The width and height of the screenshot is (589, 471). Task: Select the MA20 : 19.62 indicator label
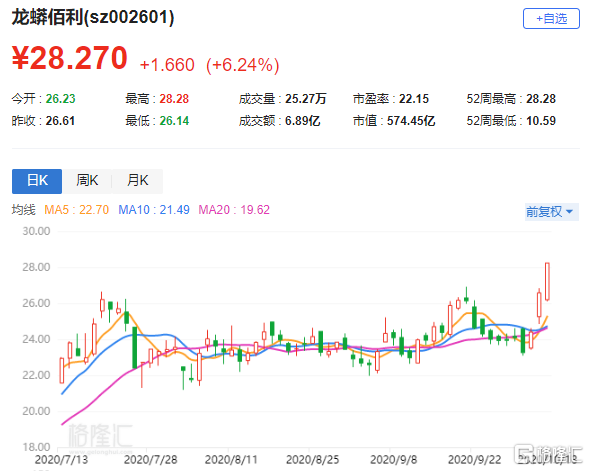(x=234, y=210)
